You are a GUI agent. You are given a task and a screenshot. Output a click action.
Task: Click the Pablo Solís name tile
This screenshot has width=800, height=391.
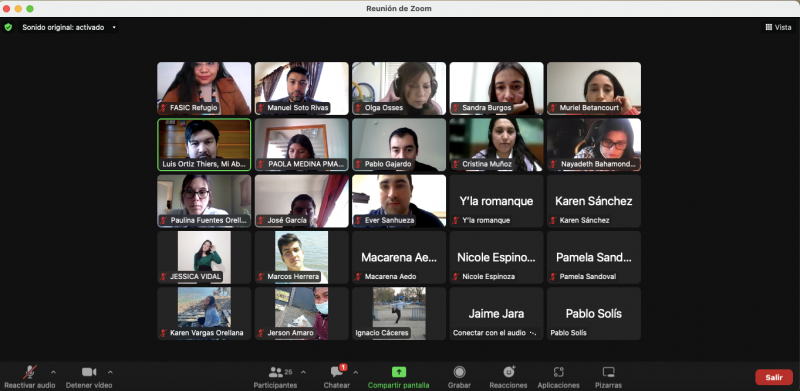(594, 313)
